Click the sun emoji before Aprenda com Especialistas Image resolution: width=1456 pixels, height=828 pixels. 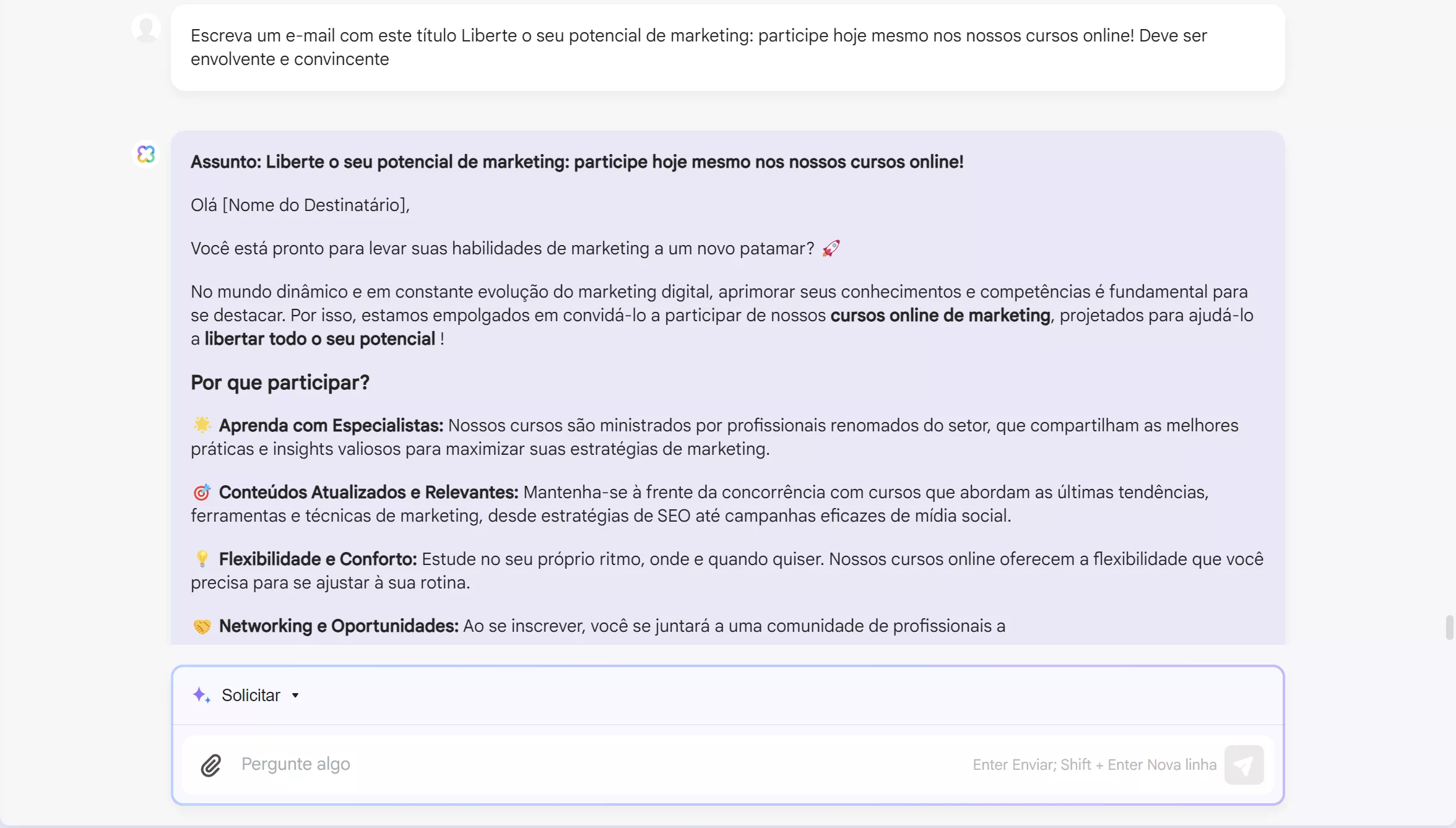tap(202, 425)
